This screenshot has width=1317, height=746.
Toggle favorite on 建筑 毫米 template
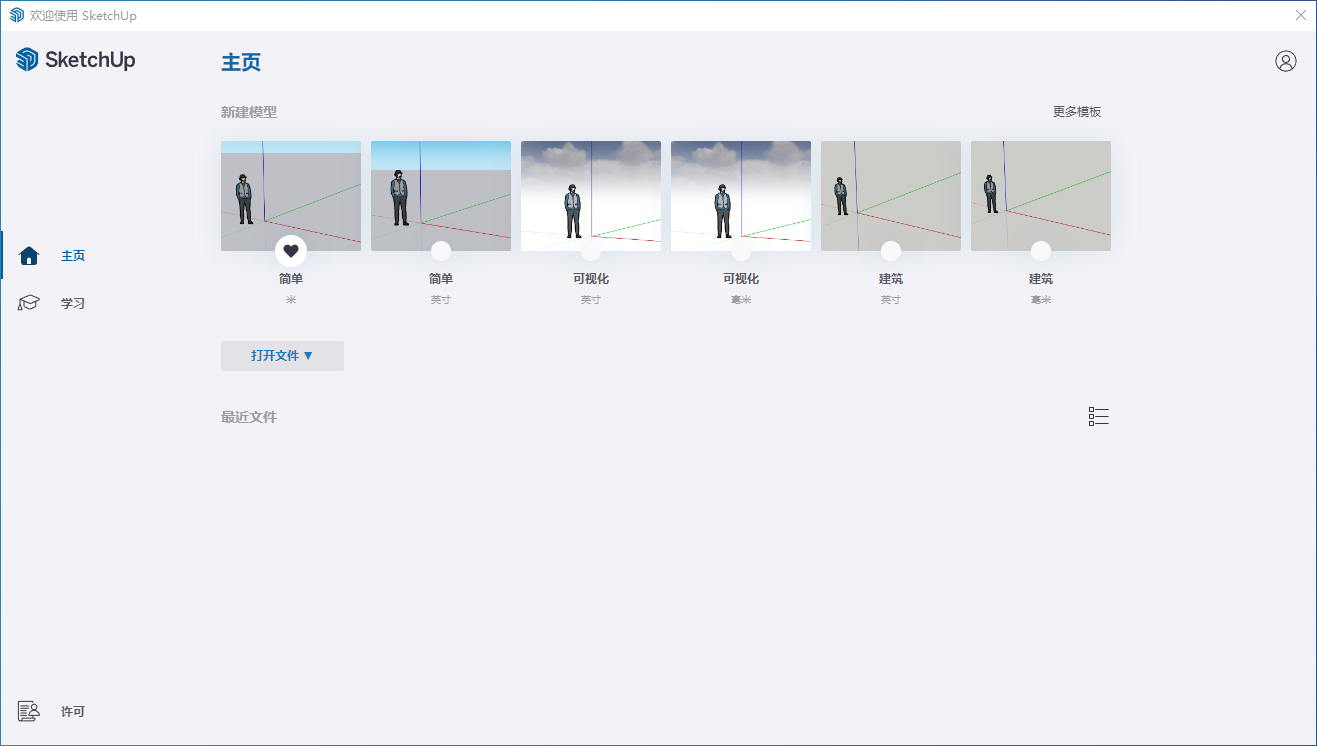pyautogui.click(x=1041, y=251)
